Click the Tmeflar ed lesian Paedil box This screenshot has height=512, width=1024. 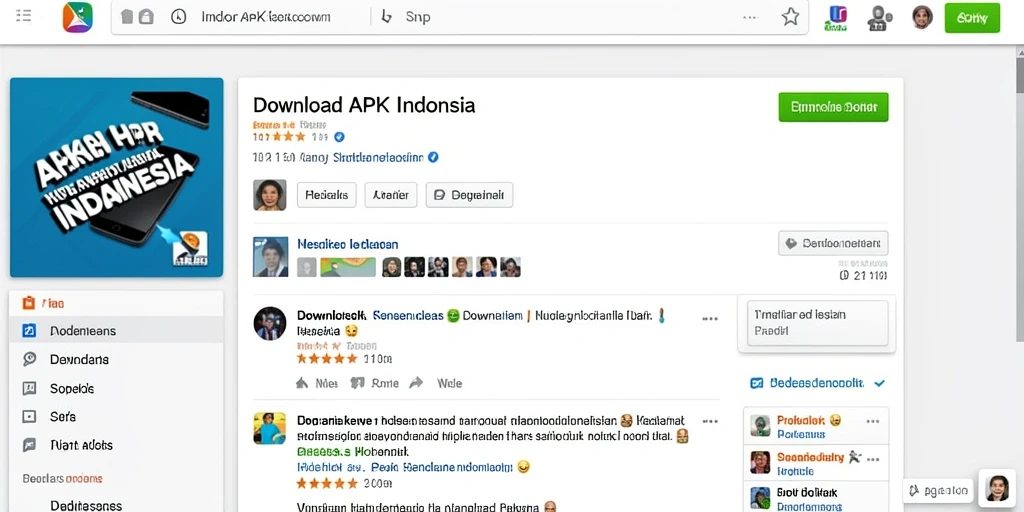click(x=816, y=323)
